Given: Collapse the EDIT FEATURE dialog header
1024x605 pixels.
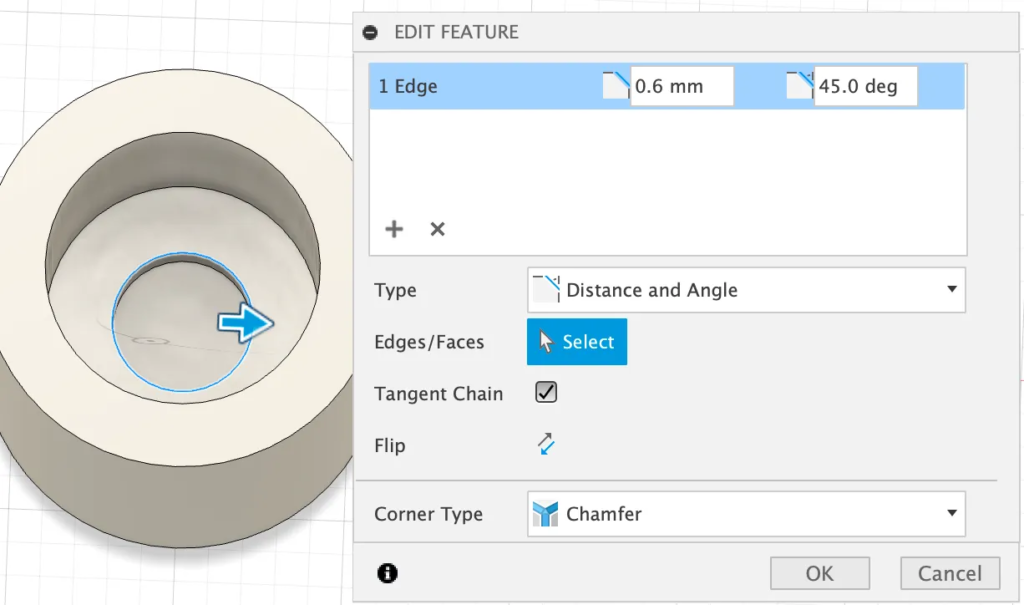Looking at the screenshot, I should coord(370,32).
